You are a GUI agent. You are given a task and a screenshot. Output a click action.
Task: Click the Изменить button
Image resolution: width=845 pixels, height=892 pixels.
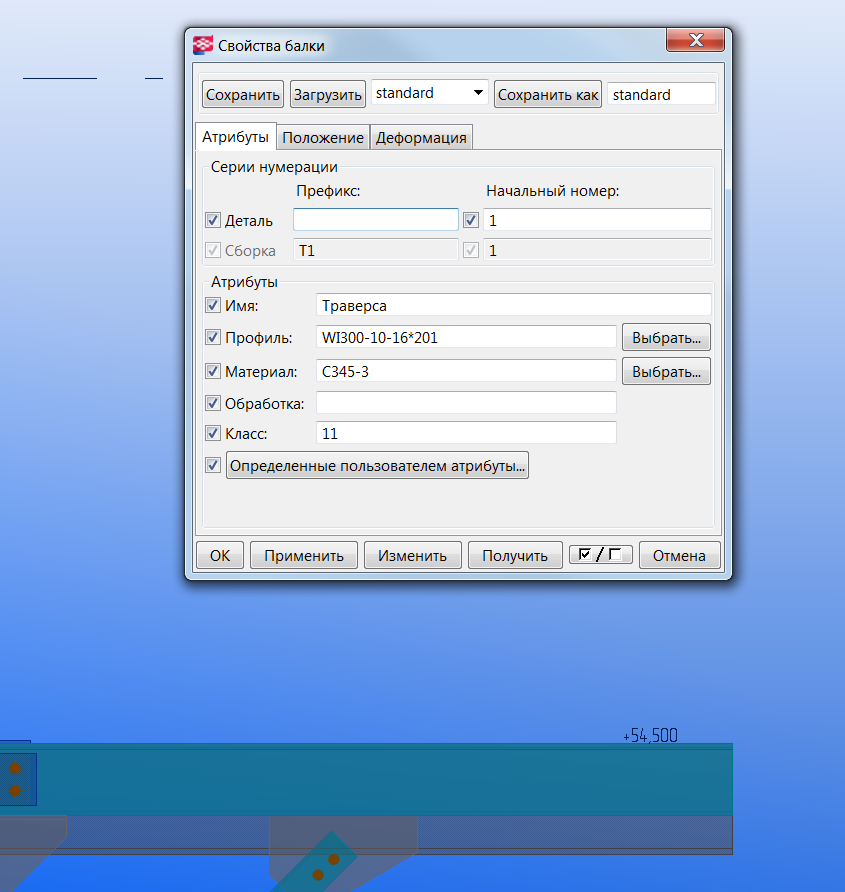412,555
